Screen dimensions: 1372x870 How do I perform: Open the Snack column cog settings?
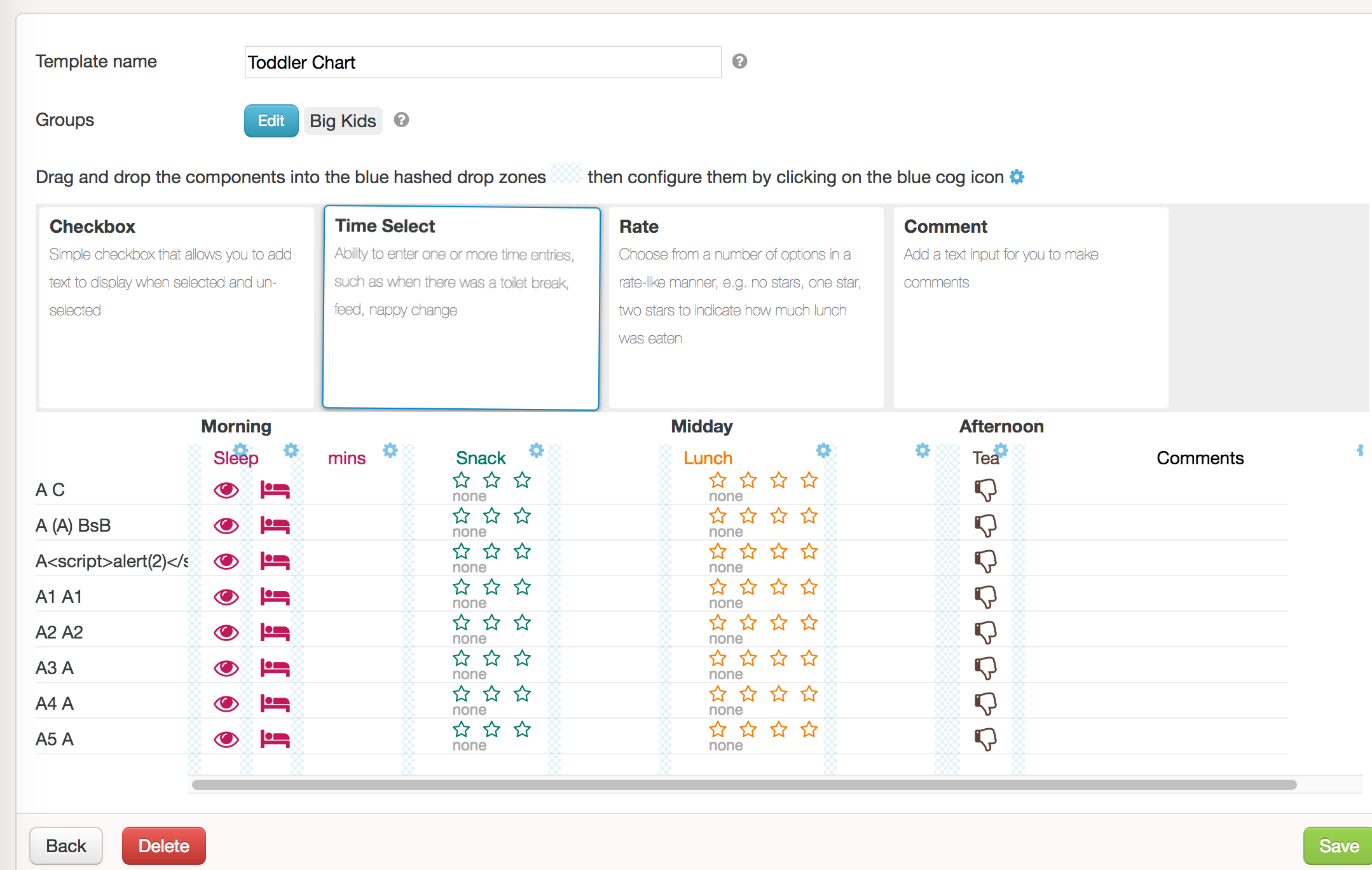coord(536,450)
